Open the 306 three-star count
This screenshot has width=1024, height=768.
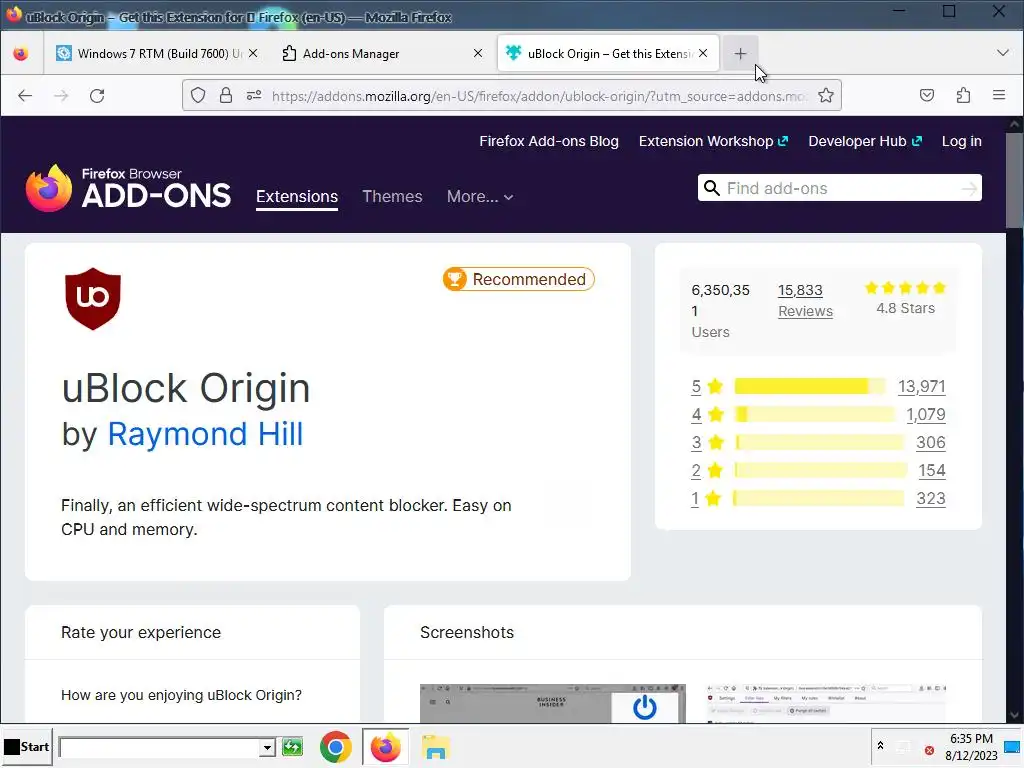pos(931,442)
